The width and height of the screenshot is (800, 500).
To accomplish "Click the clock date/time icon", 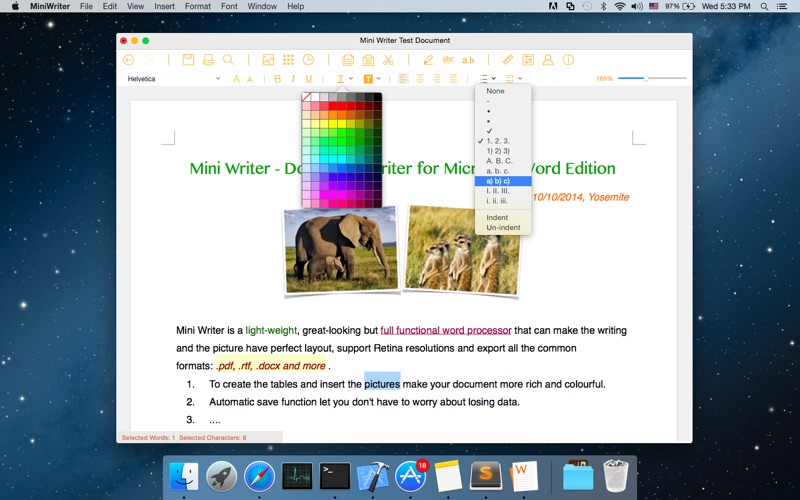I will (308, 60).
